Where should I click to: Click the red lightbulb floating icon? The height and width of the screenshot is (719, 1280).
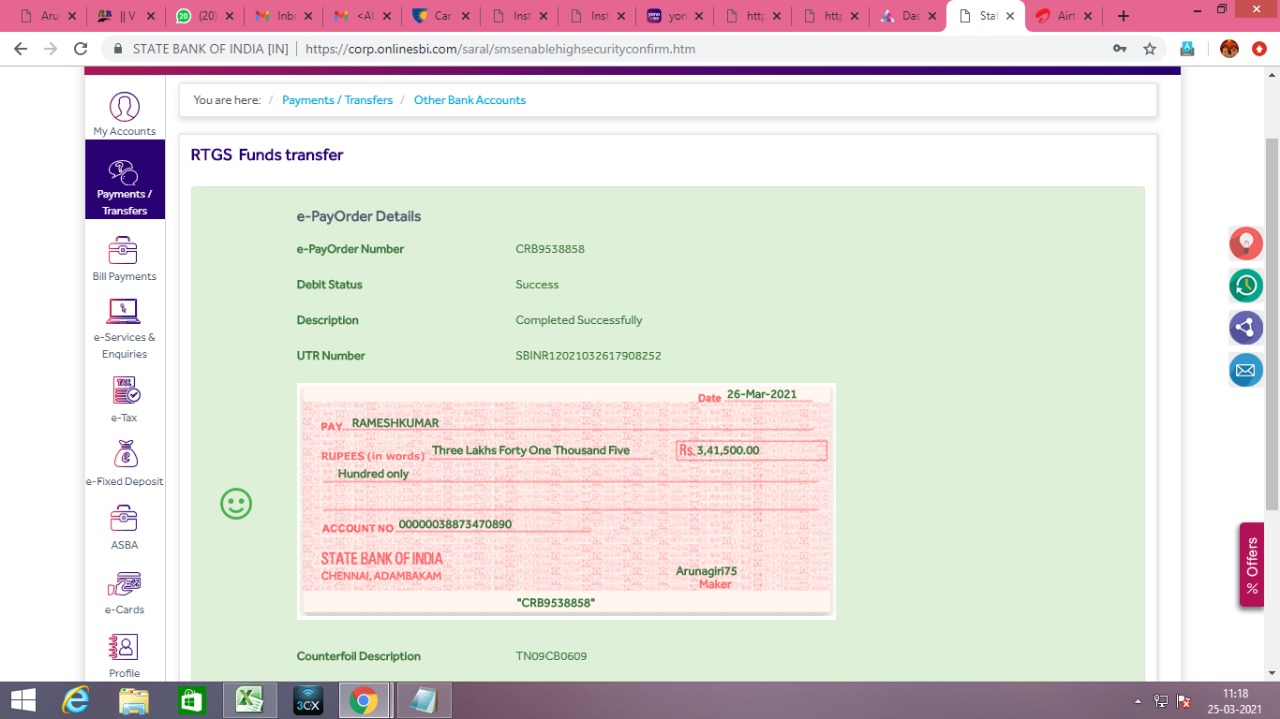1246,243
